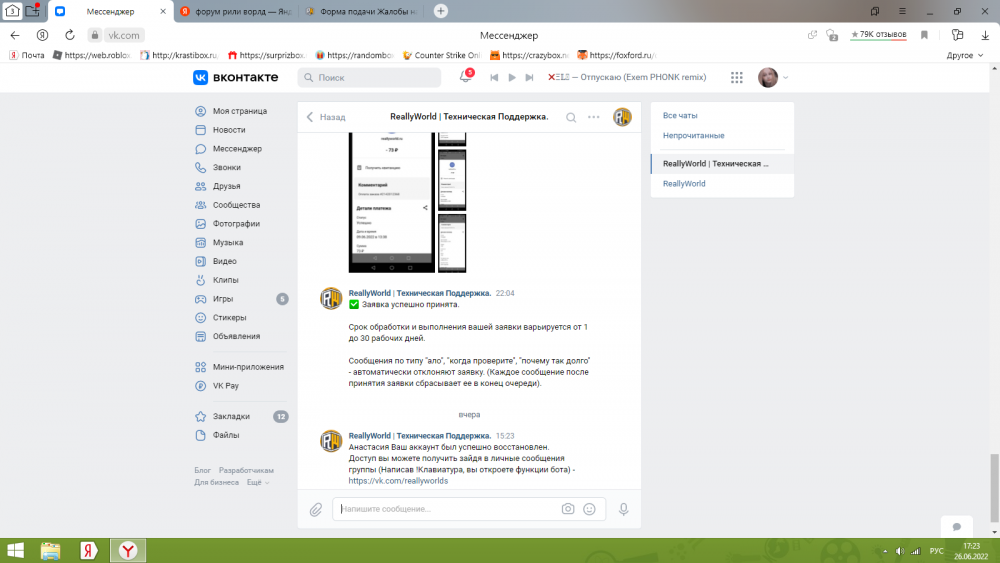Open Клипы section
Image resolution: width=1000 pixels, height=563 pixels.
point(225,280)
